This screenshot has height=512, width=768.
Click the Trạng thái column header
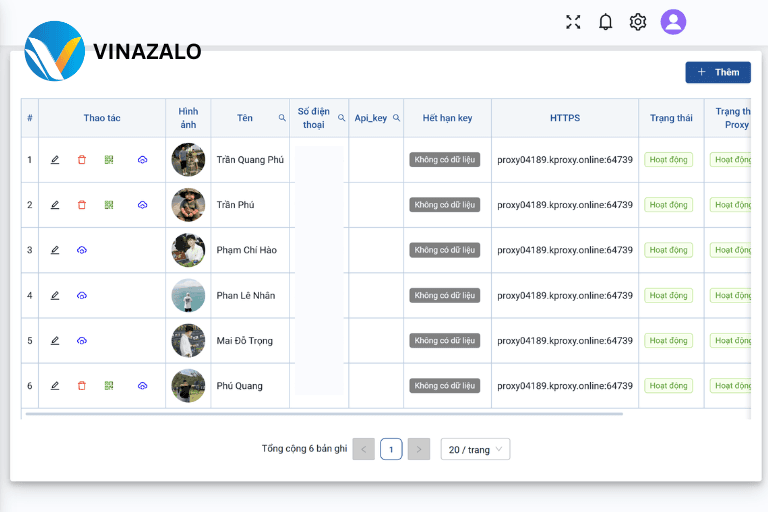(x=671, y=118)
